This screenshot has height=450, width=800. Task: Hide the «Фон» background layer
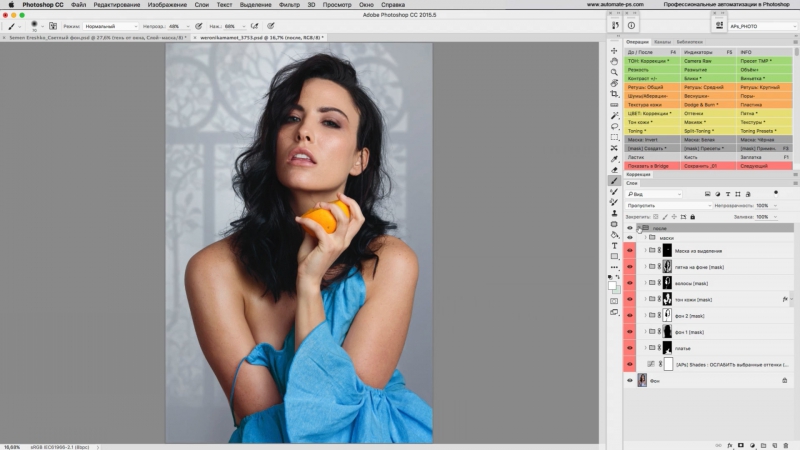coord(630,381)
